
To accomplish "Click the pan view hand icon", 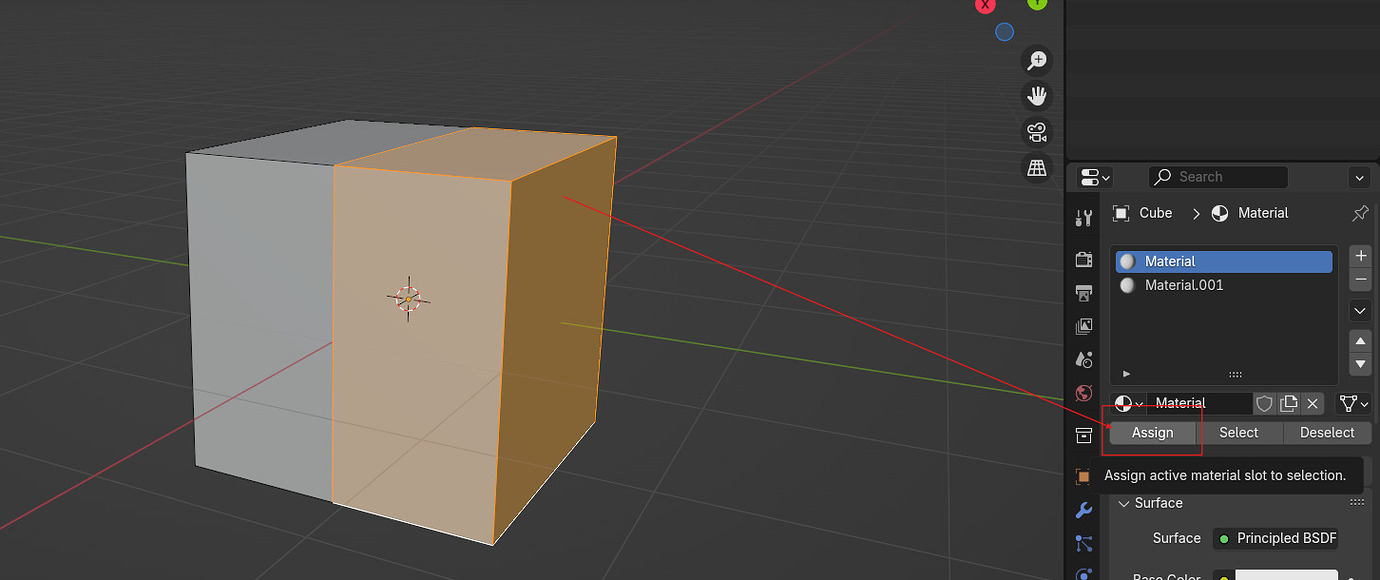I will pos(1036,96).
